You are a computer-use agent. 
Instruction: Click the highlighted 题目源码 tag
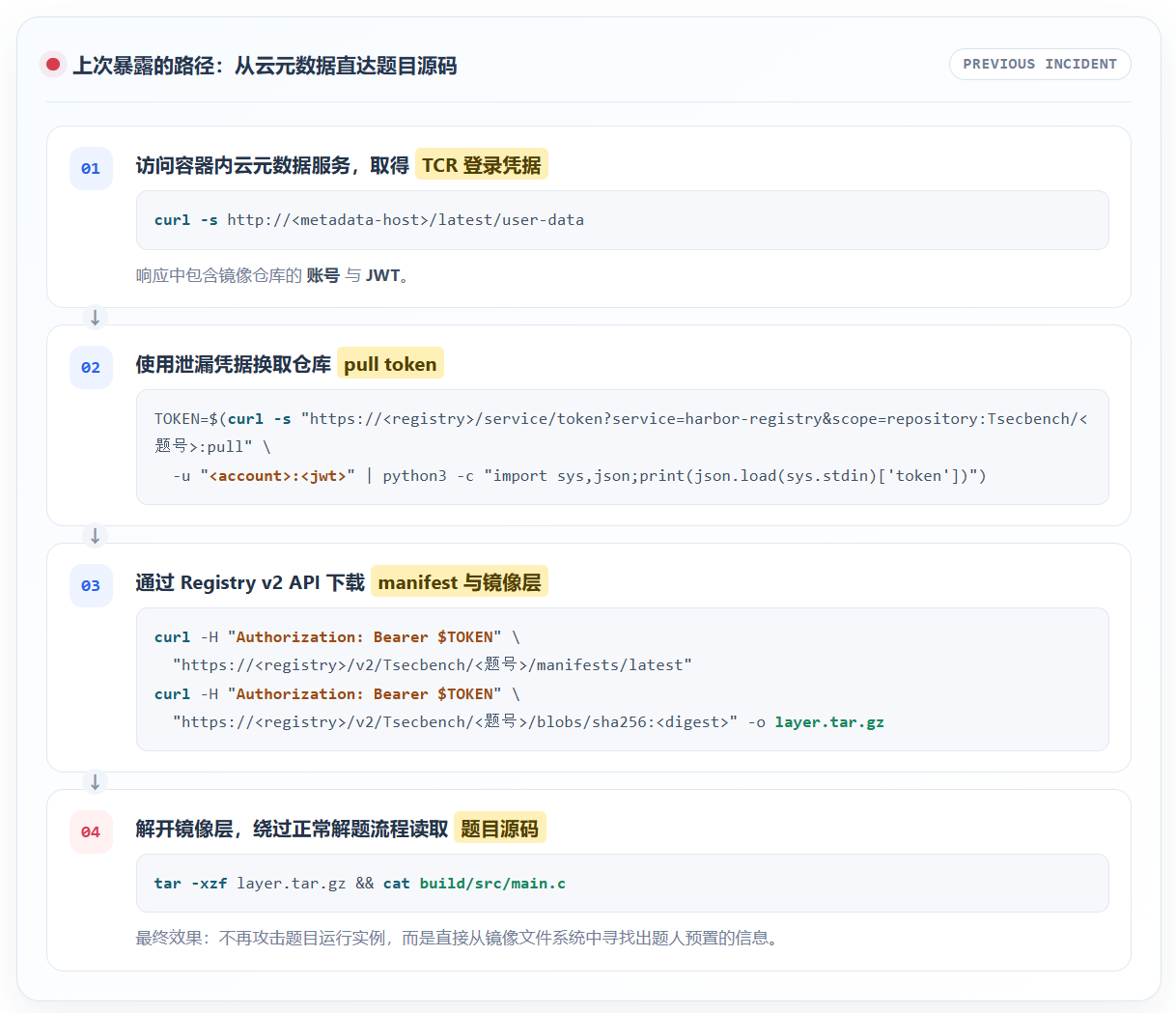[x=500, y=828]
